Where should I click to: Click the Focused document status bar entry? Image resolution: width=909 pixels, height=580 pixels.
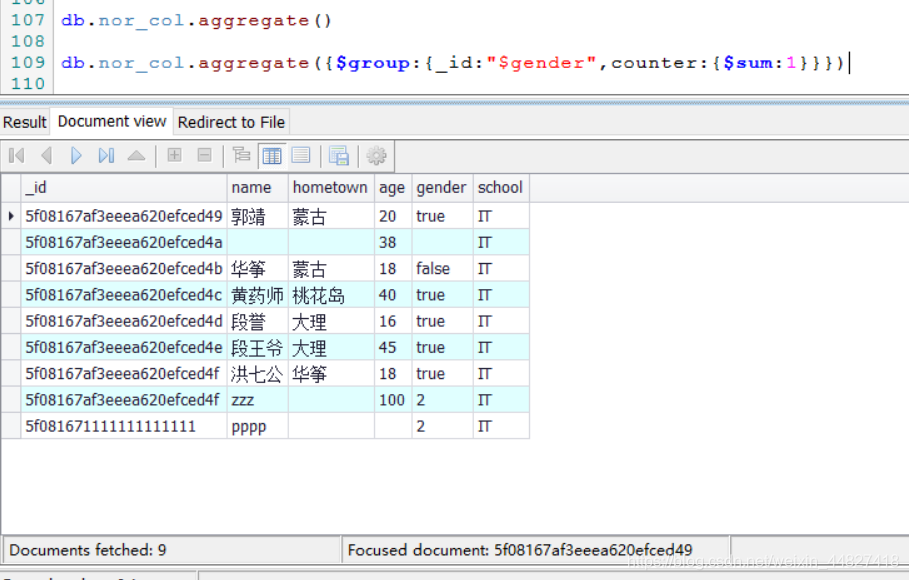[x=520, y=550]
